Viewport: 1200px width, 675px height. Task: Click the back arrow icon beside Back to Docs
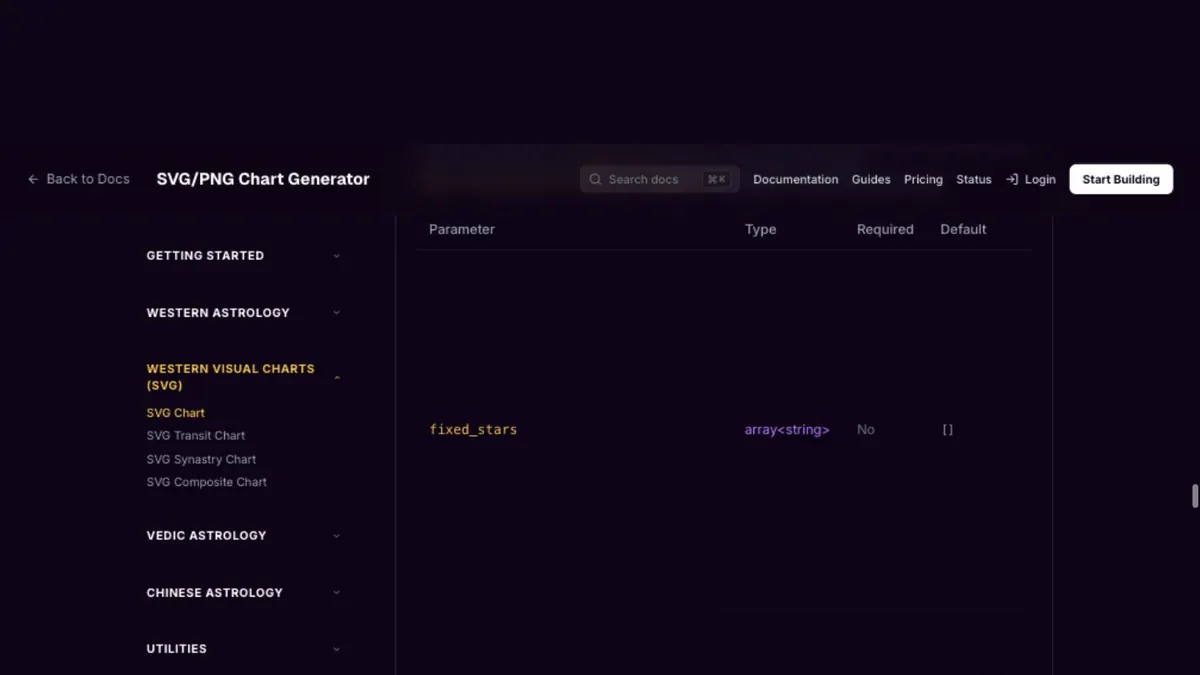pyautogui.click(x=33, y=179)
